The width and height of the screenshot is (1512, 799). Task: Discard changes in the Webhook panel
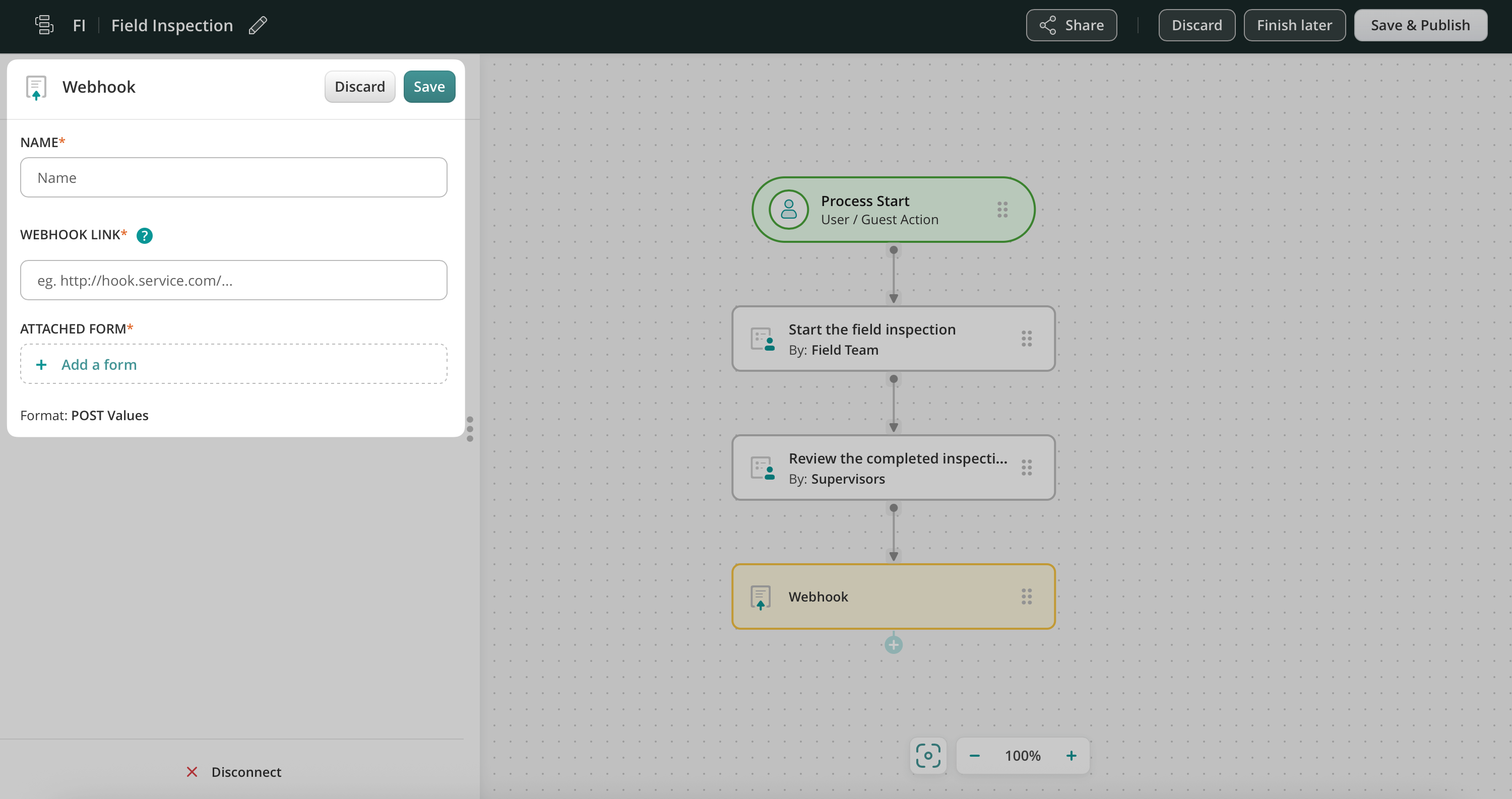pyautogui.click(x=360, y=87)
